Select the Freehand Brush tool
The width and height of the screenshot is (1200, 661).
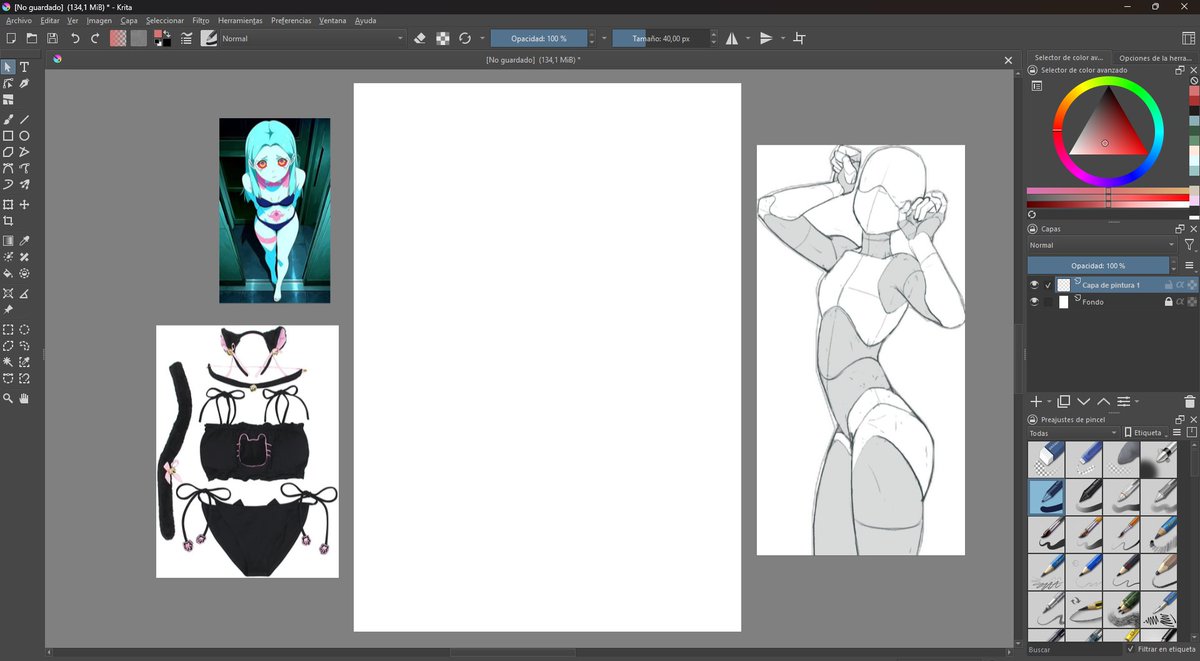pyautogui.click(x=8, y=119)
